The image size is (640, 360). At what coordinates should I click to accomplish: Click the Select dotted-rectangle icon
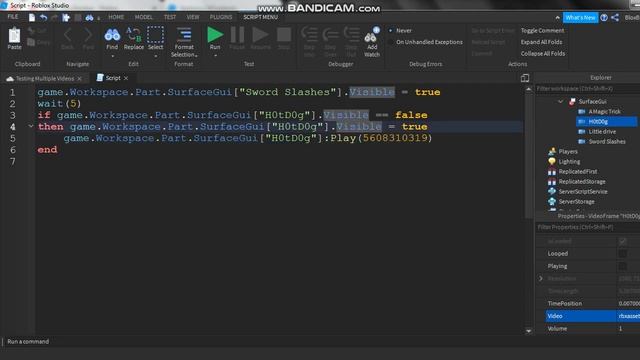click(x=155, y=35)
